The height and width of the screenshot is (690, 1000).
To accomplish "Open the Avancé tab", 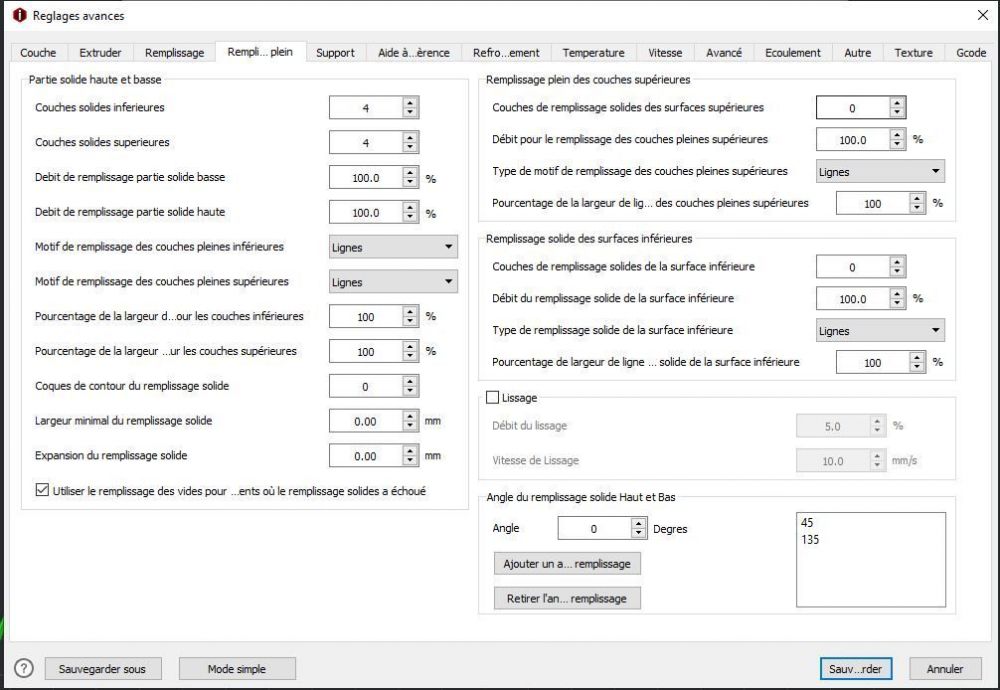I will 724,52.
